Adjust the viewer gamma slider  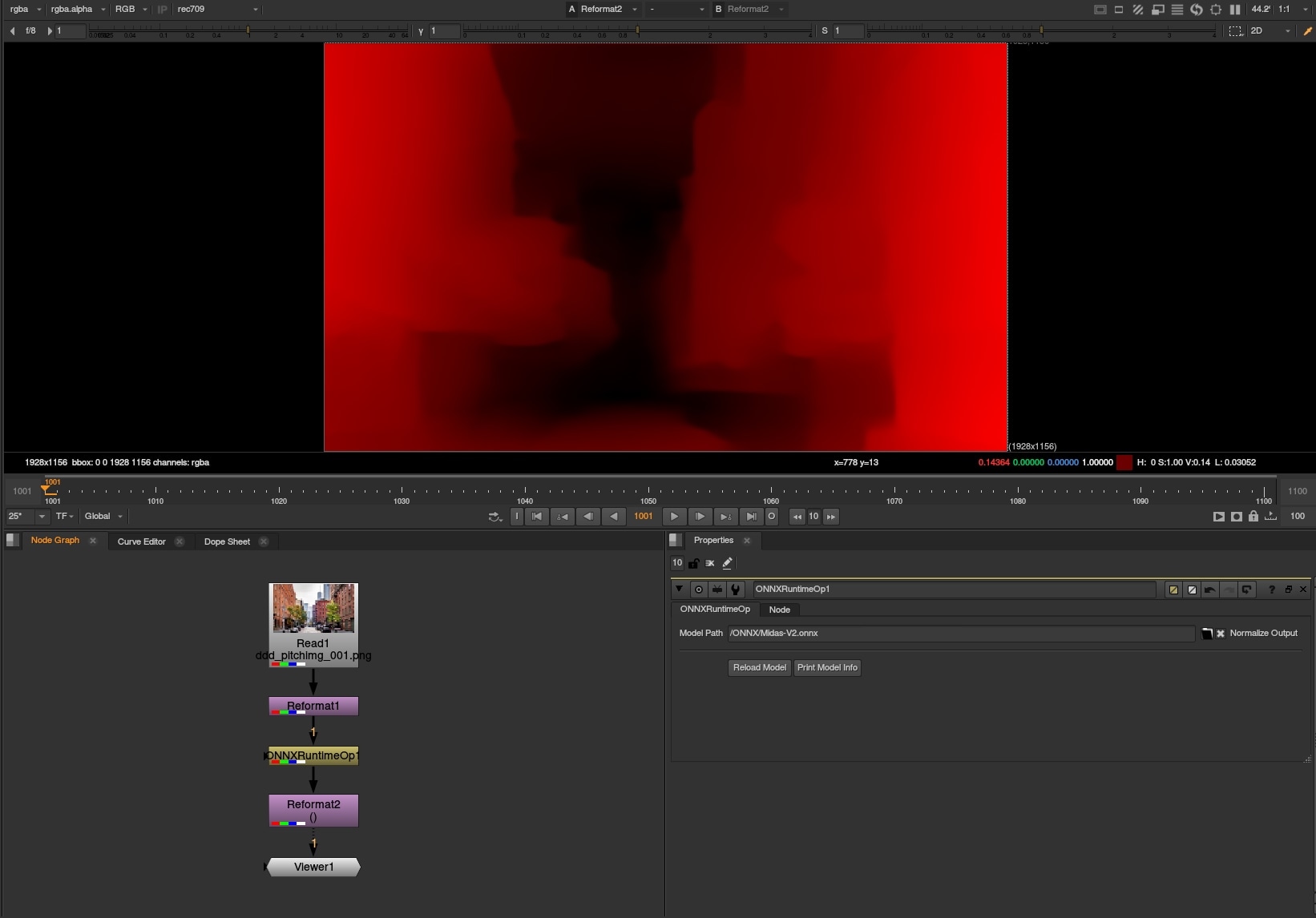pos(638,31)
